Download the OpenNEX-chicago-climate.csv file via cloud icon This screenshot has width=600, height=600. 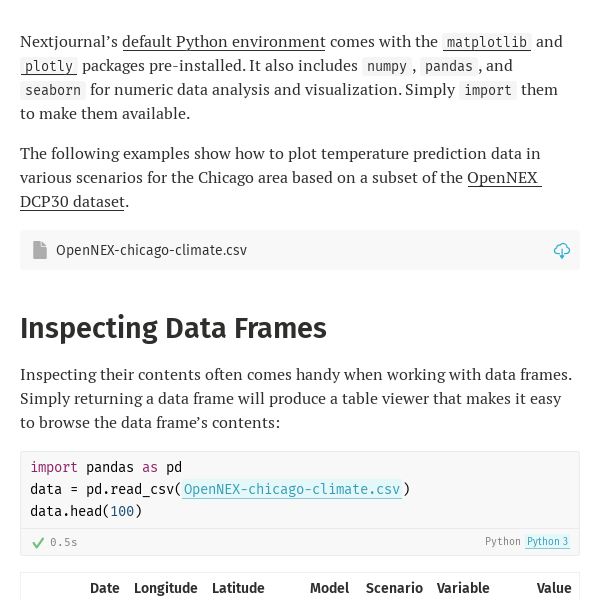pyautogui.click(x=562, y=250)
